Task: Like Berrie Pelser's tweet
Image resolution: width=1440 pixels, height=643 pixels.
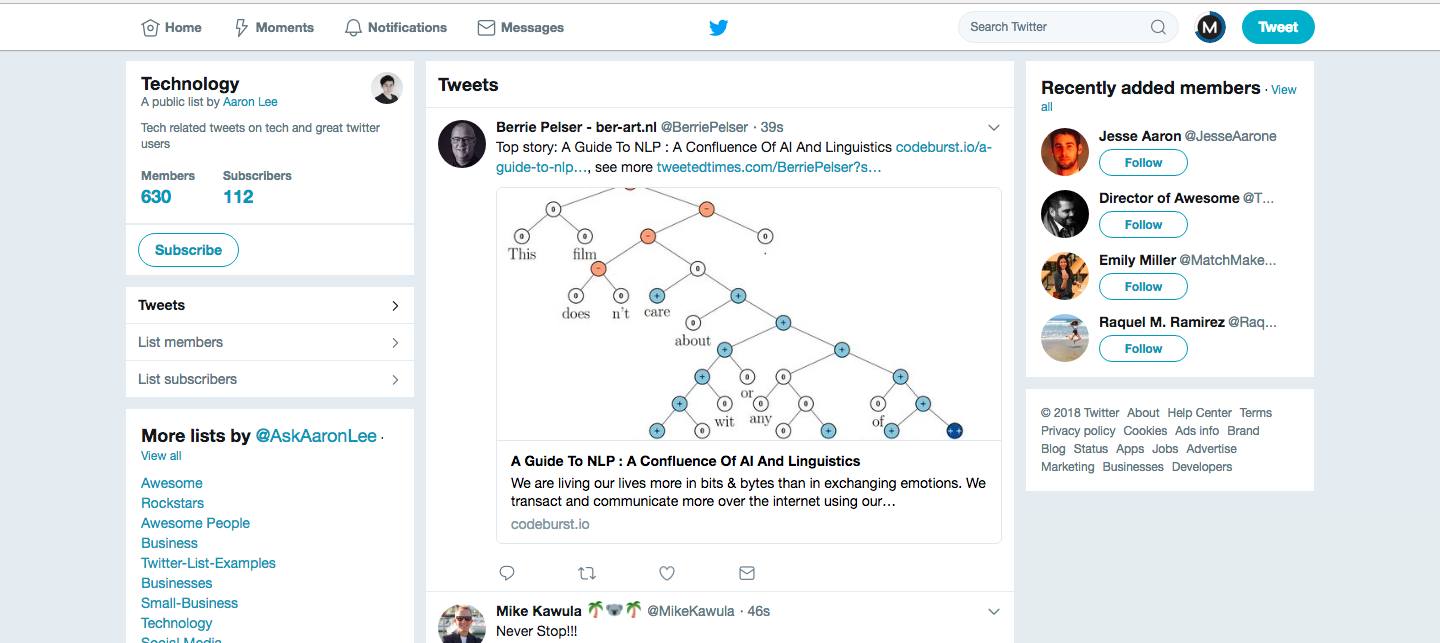Action: click(667, 573)
